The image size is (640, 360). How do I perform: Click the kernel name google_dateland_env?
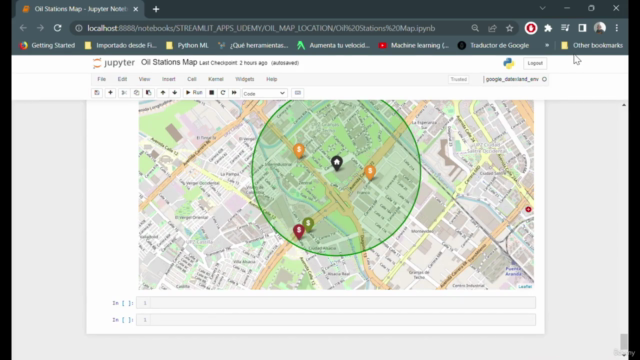tap(512, 79)
